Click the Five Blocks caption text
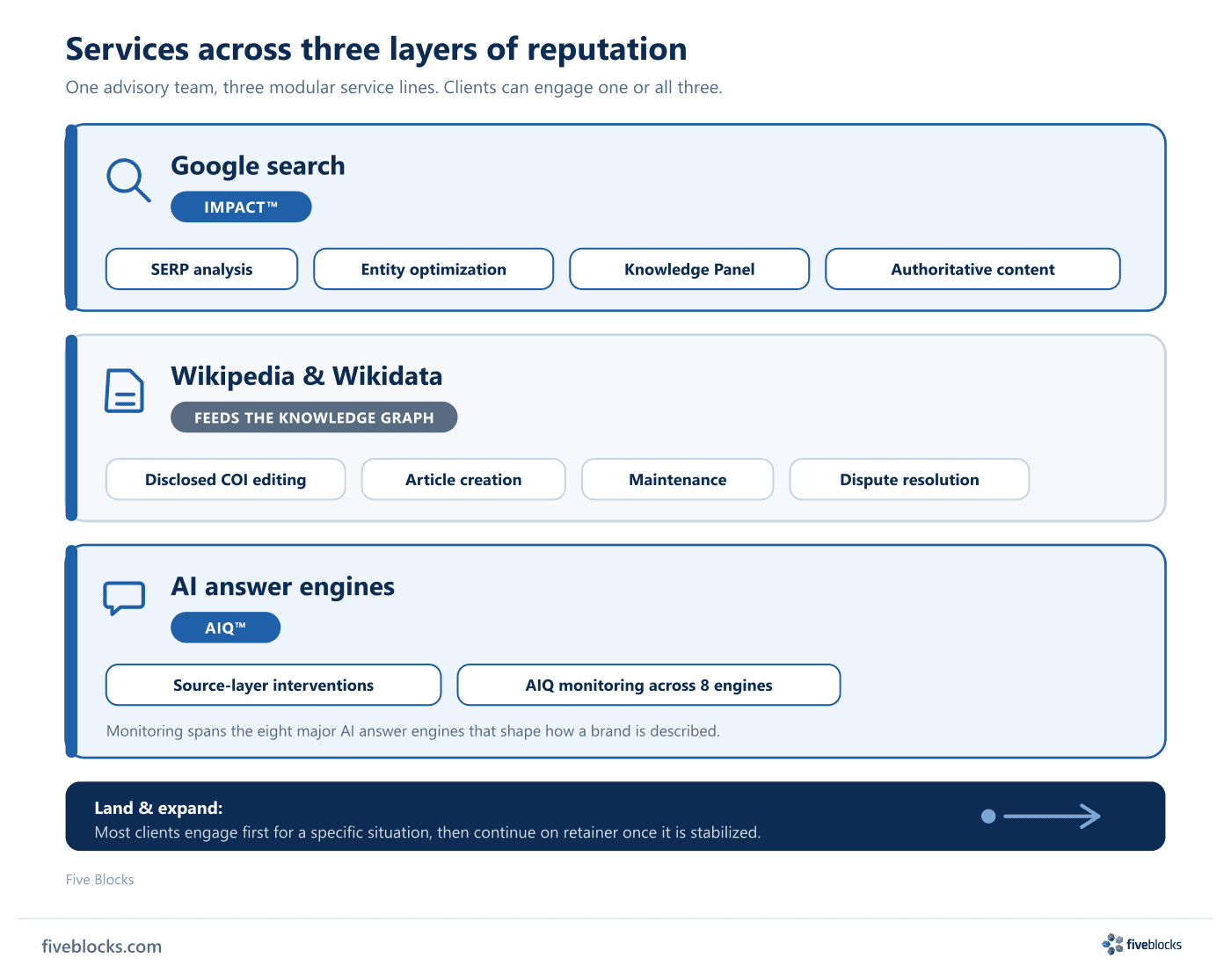This screenshot has width=1231, height=980. click(100, 880)
